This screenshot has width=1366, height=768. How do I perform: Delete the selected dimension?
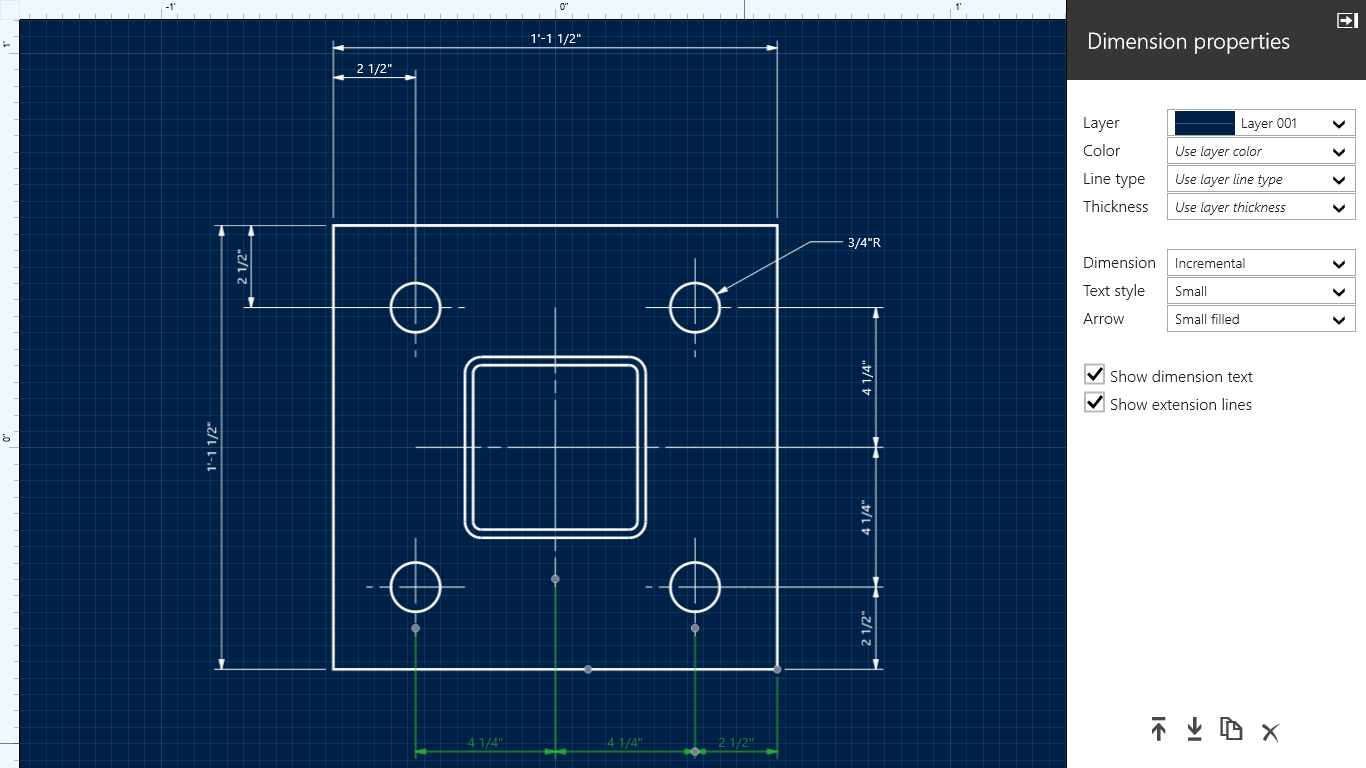coord(1270,732)
